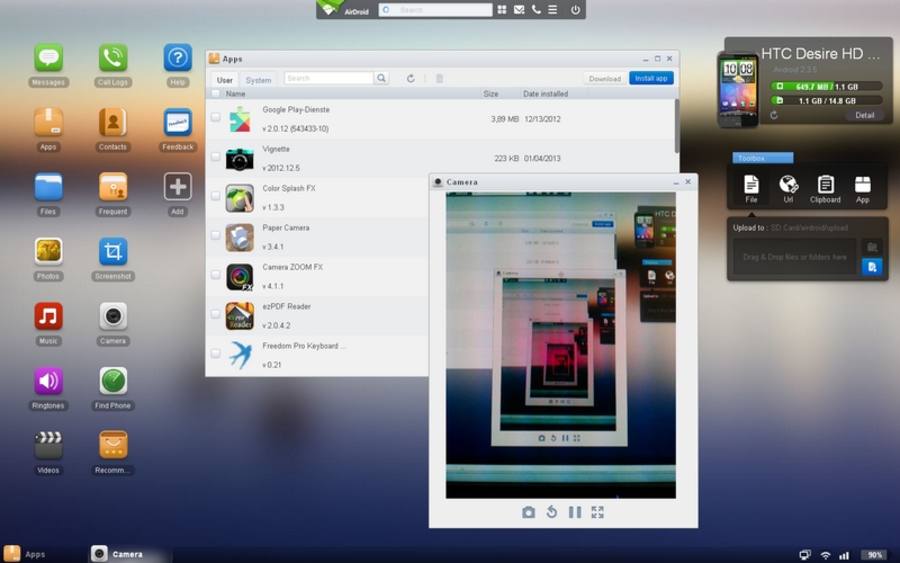
Task: Check the Vignette app checkbox
Action: [x=215, y=157]
